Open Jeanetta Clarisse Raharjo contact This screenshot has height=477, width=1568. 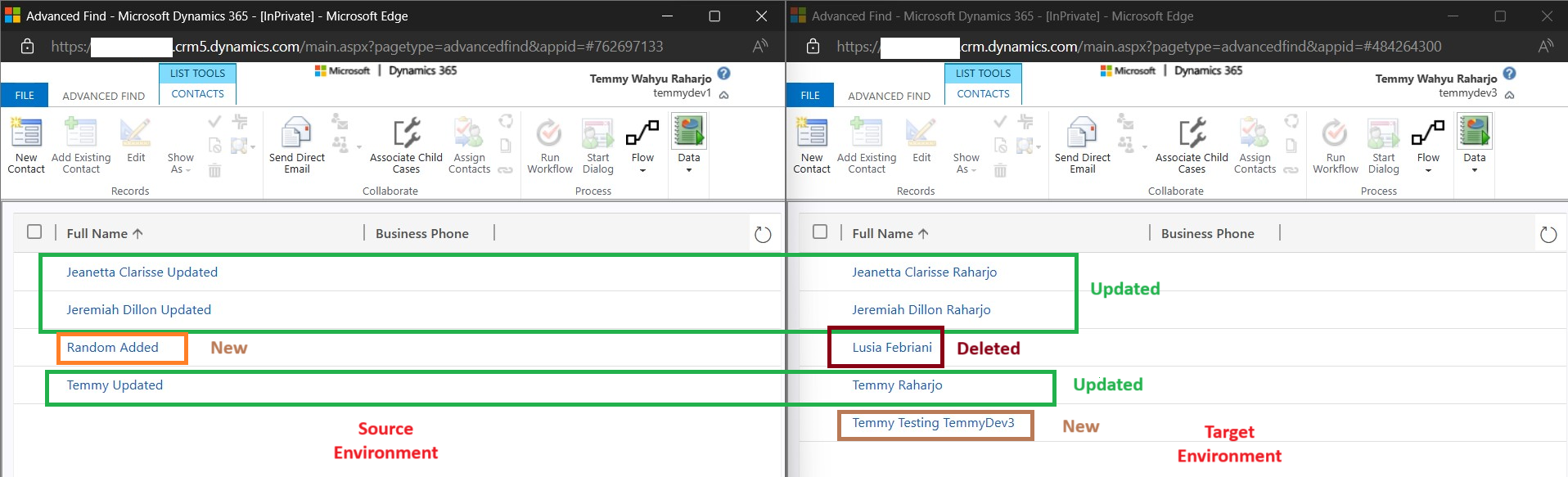pos(925,272)
